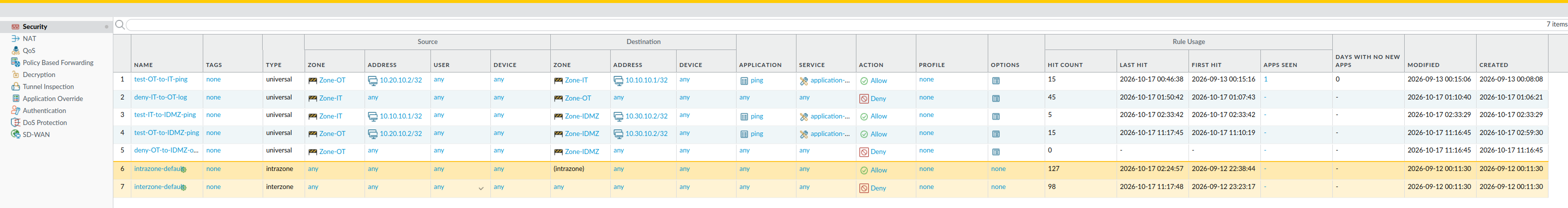1568x208 pixels.
Task: Click hit count value 45
Action: click(1052, 97)
